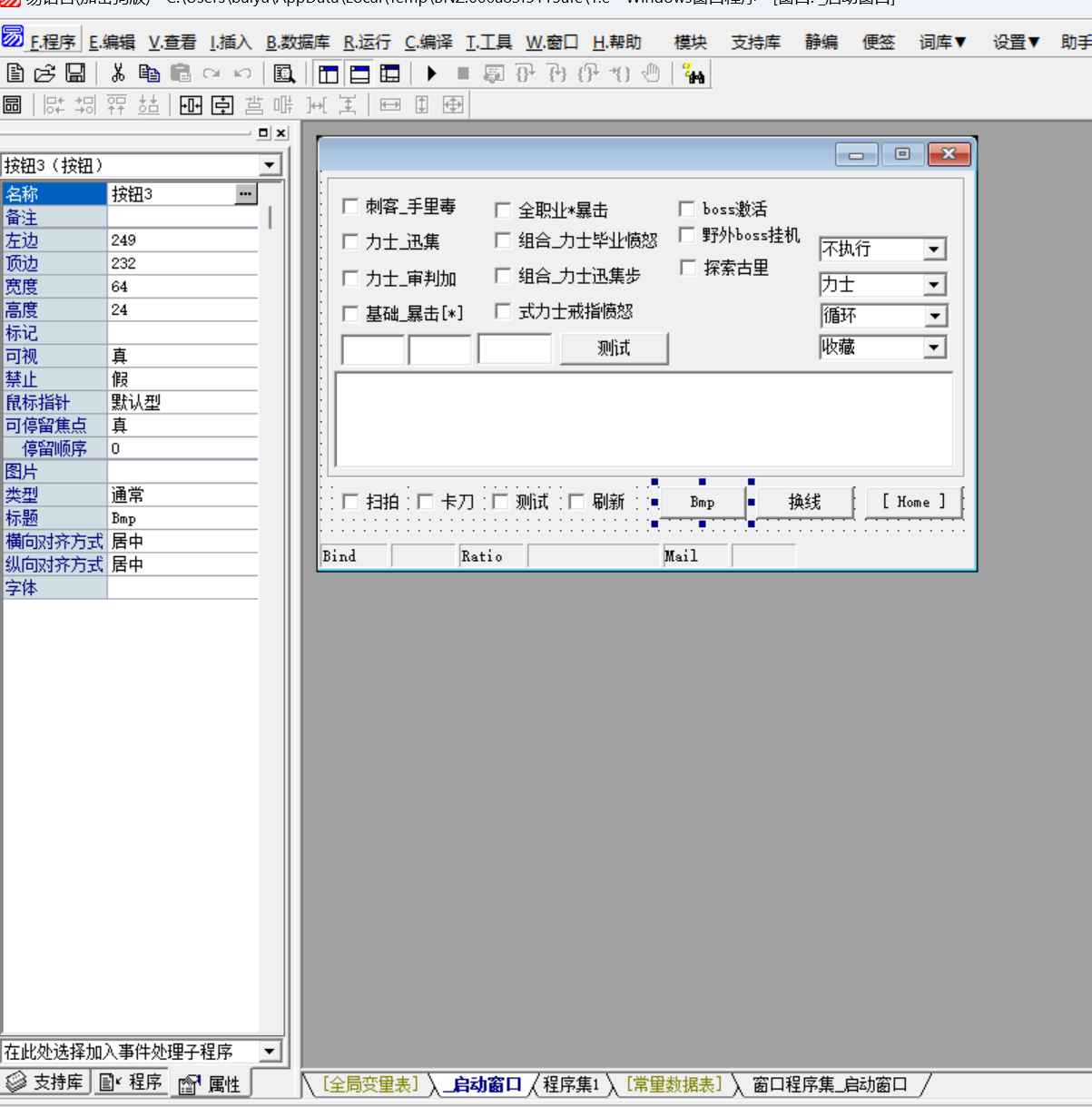Expand the 不执行 combo box
This screenshot has height=1107, width=1092.
point(934,250)
